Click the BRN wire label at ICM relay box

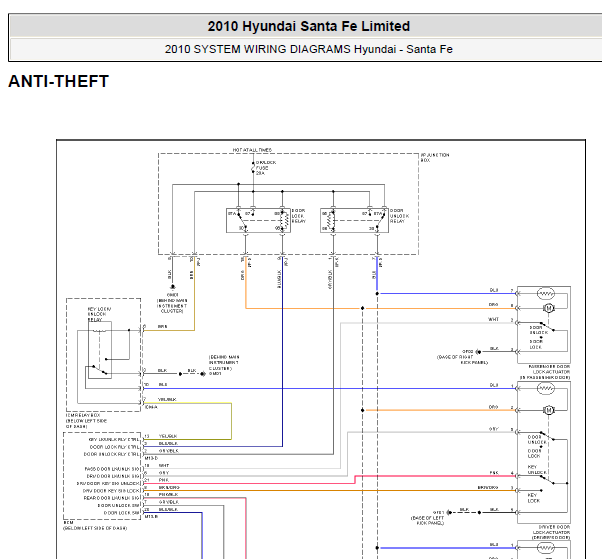coord(163,327)
